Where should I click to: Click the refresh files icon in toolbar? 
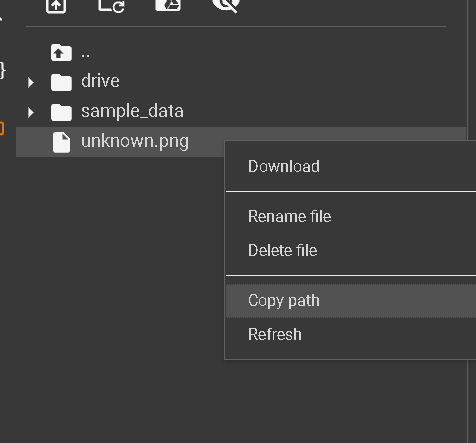(111, 6)
